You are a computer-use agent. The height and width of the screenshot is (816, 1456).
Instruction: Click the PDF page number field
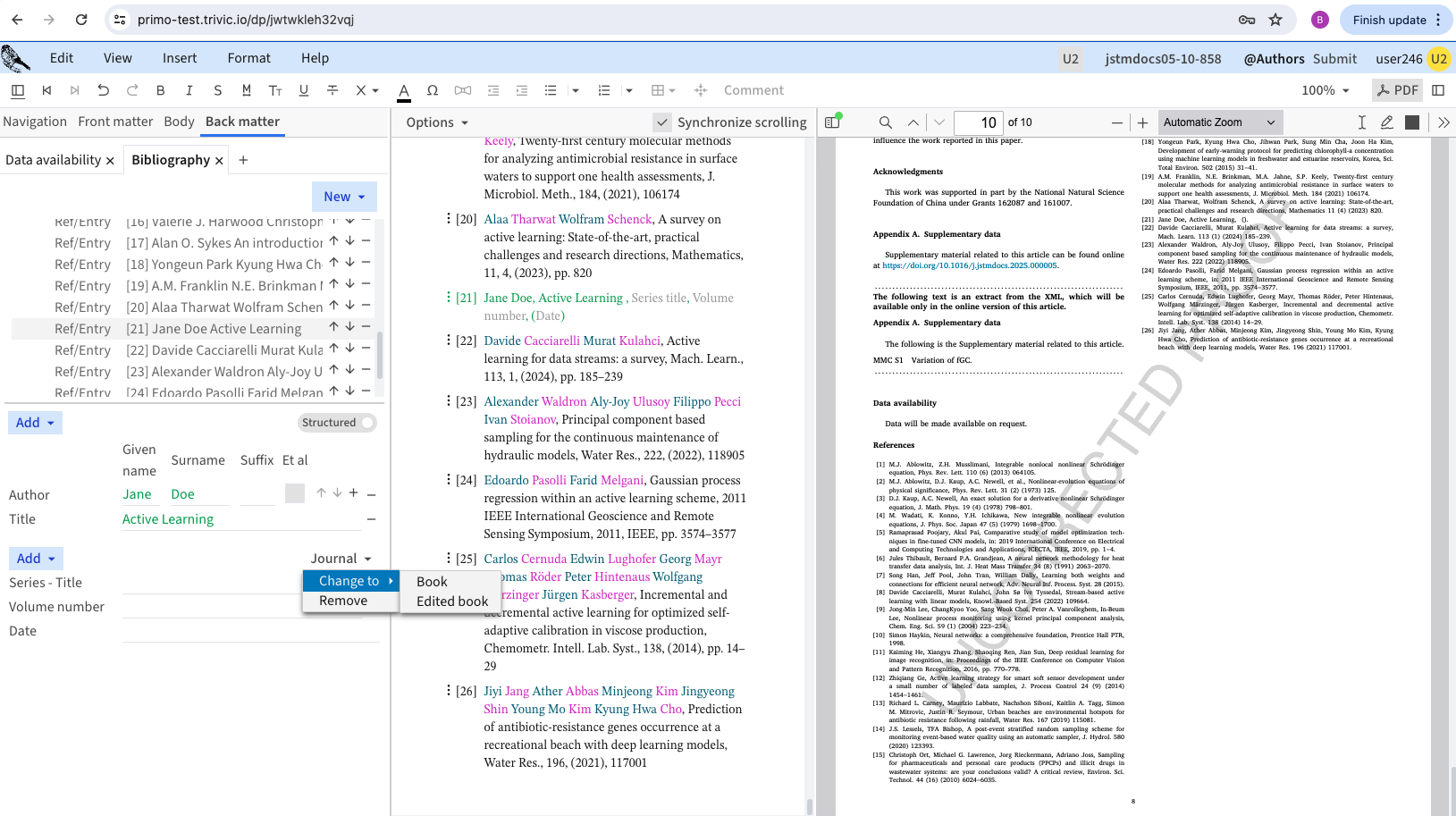coord(978,122)
